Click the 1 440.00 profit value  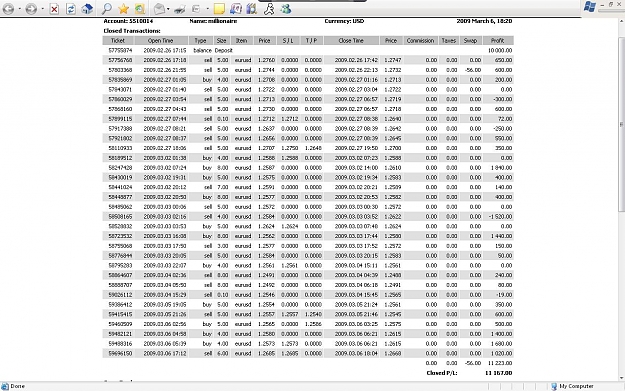[x=502, y=236]
